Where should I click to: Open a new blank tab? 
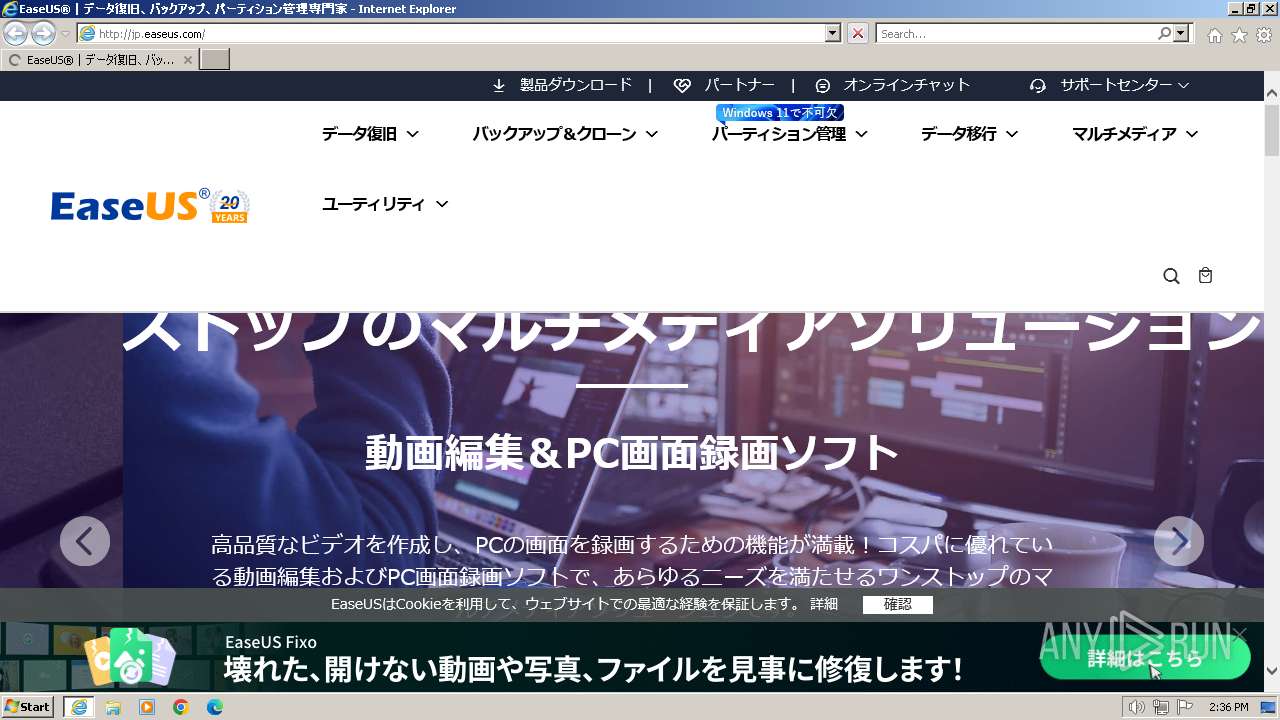coord(215,60)
